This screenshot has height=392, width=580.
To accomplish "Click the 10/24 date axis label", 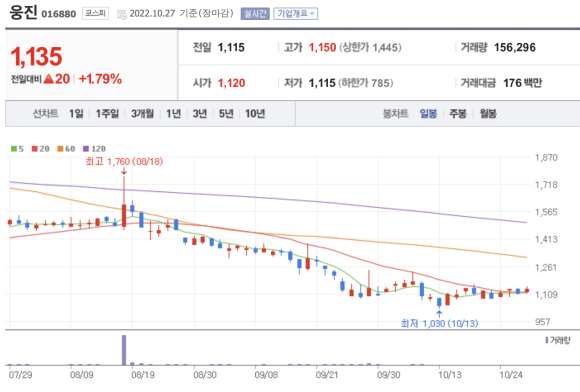I will point(511,375).
